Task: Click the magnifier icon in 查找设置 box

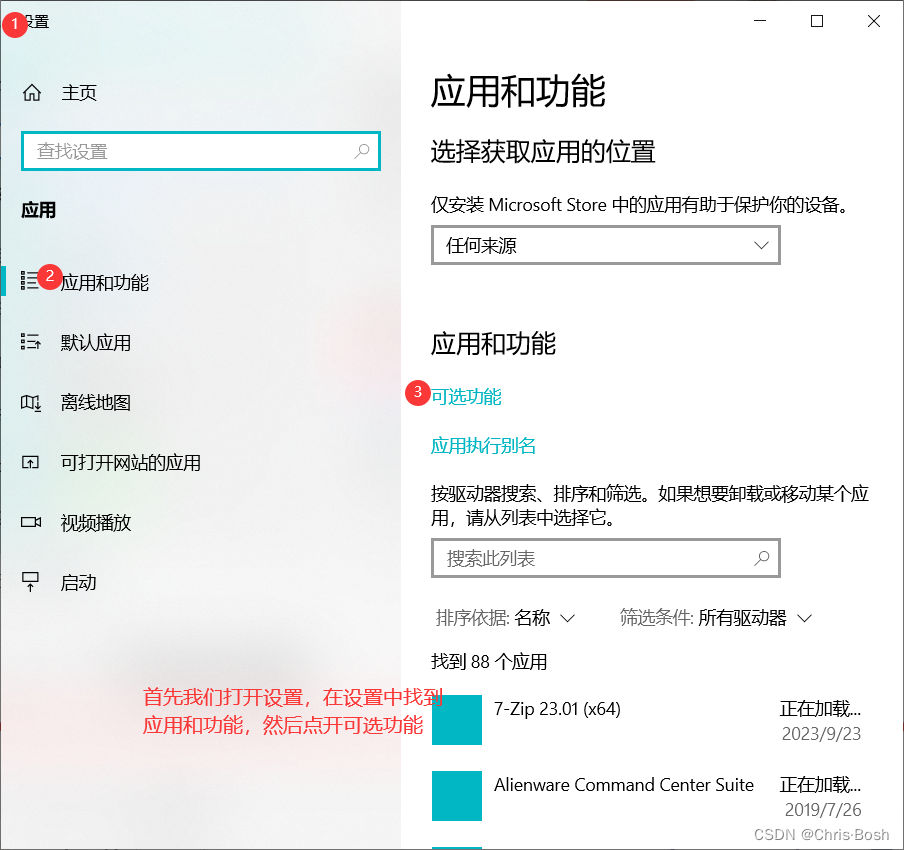Action: [x=361, y=151]
